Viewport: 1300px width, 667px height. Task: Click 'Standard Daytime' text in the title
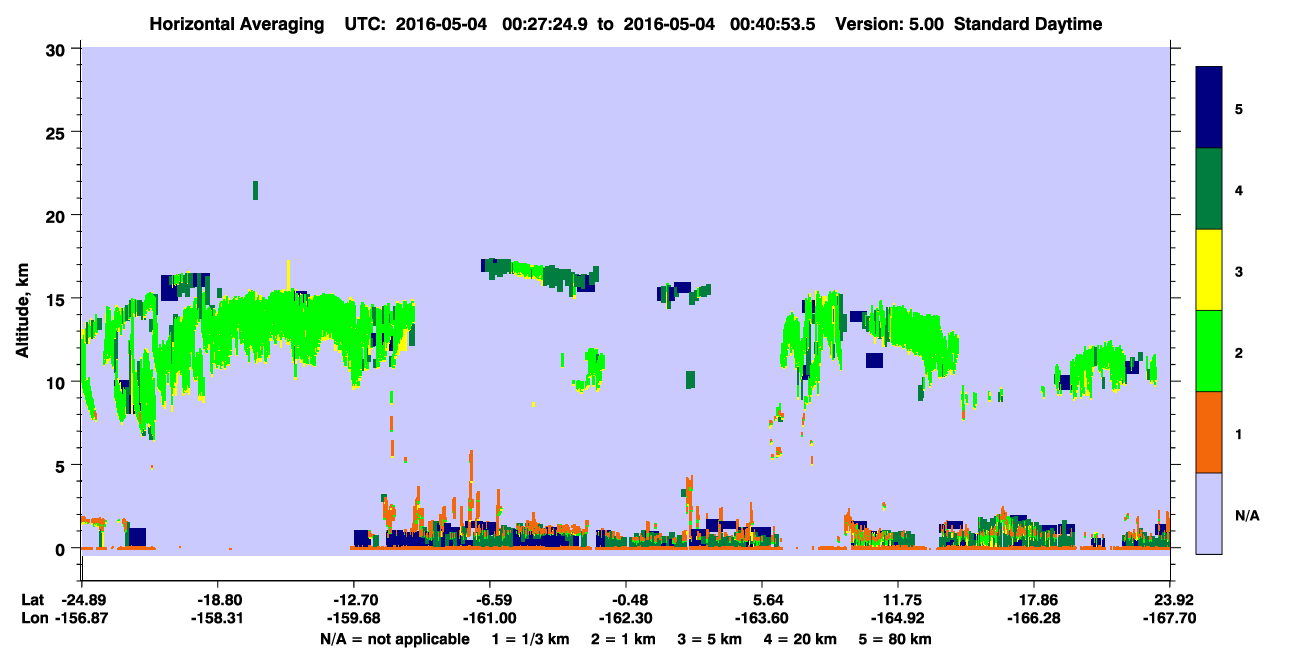point(1028,24)
